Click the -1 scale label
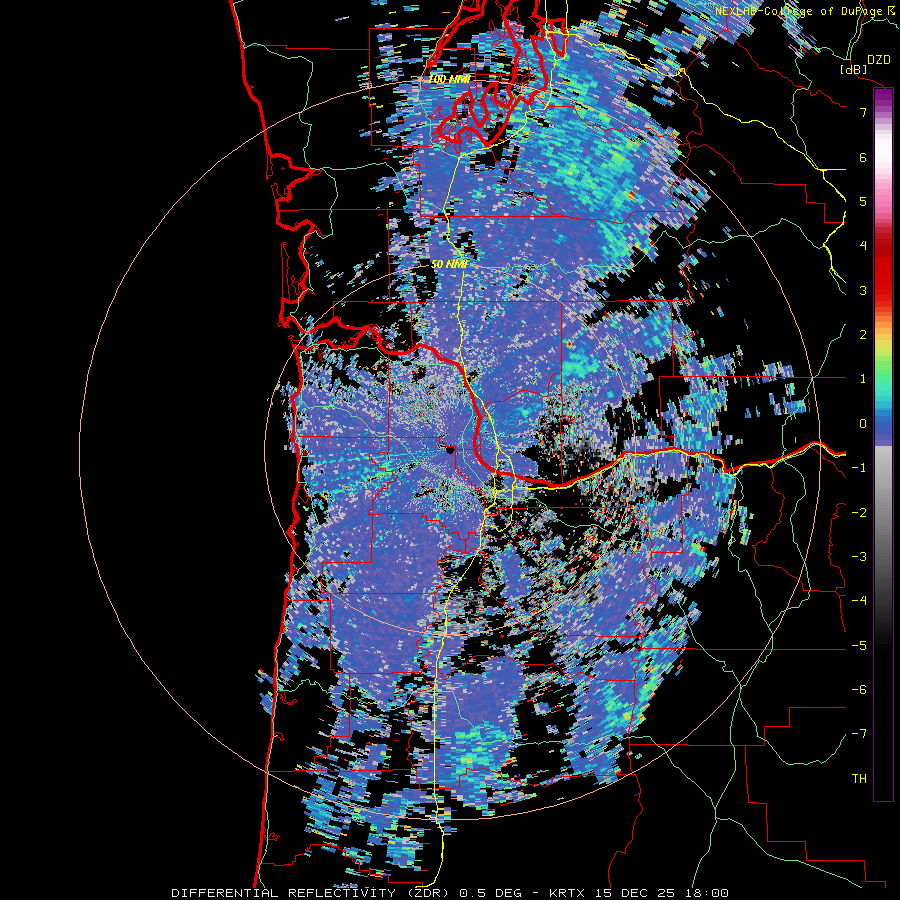The width and height of the screenshot is (900, 900). coord(859,468)
